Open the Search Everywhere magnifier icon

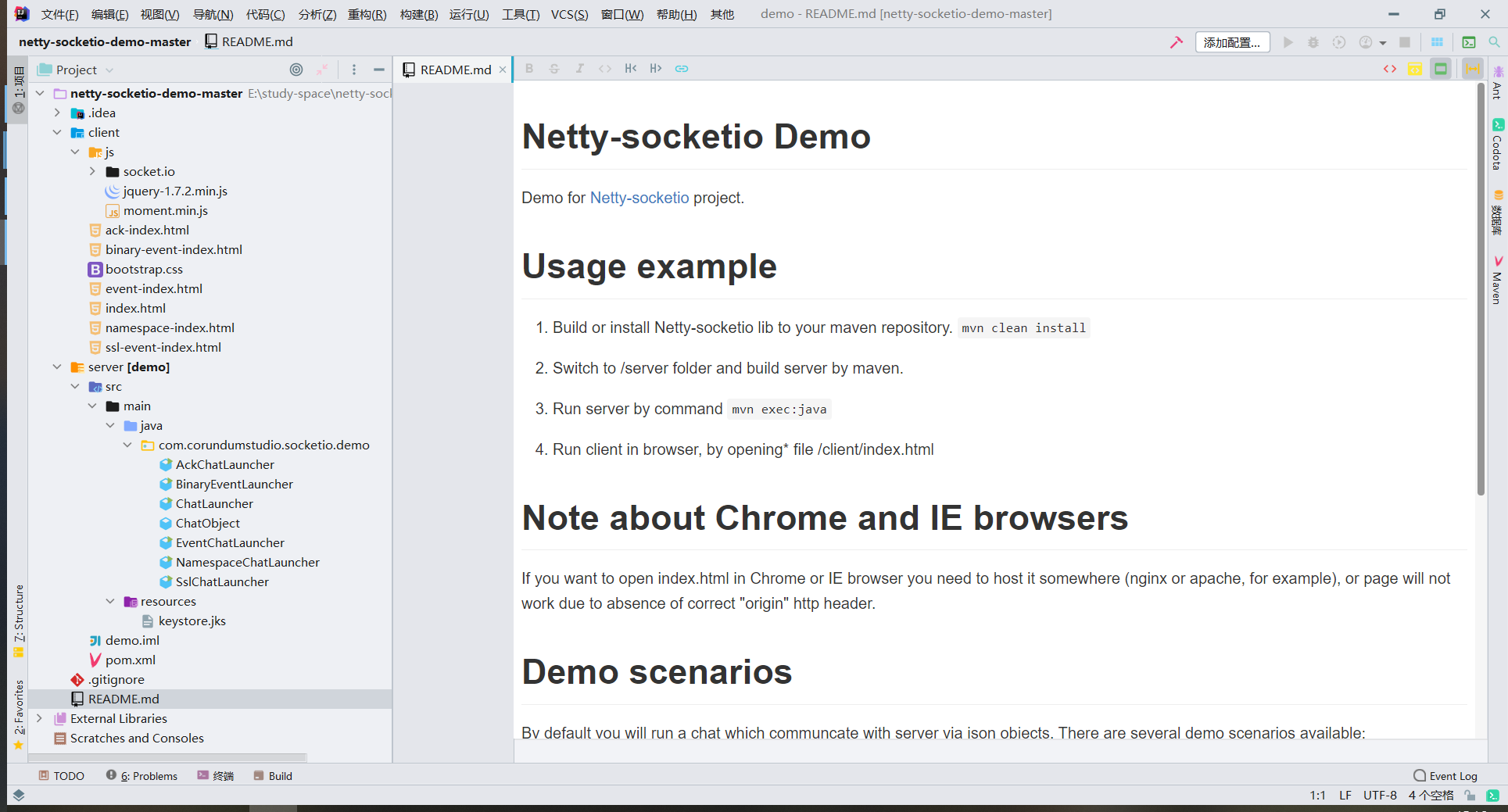[1494, 42]
